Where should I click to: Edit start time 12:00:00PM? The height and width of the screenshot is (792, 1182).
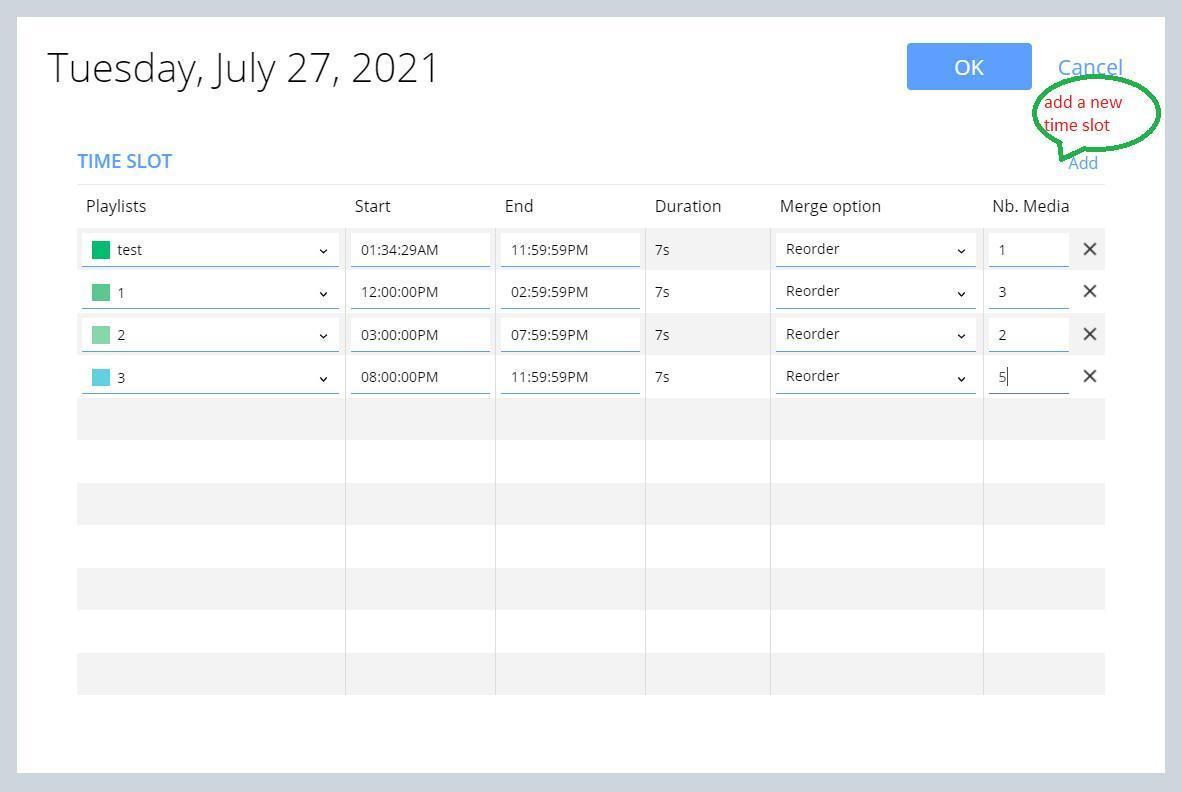click(420, 292)
